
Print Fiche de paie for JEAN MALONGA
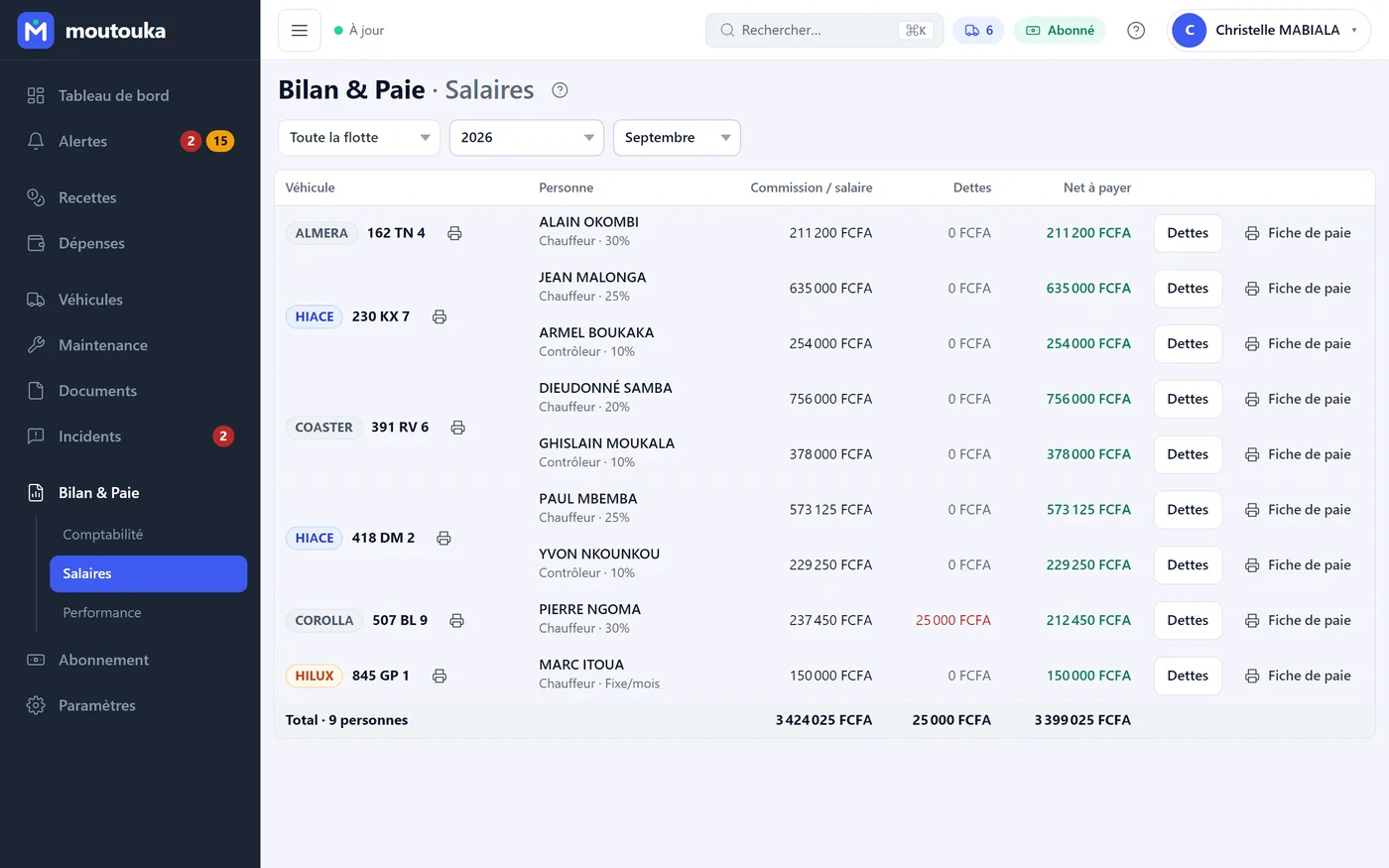(1298, 289)
